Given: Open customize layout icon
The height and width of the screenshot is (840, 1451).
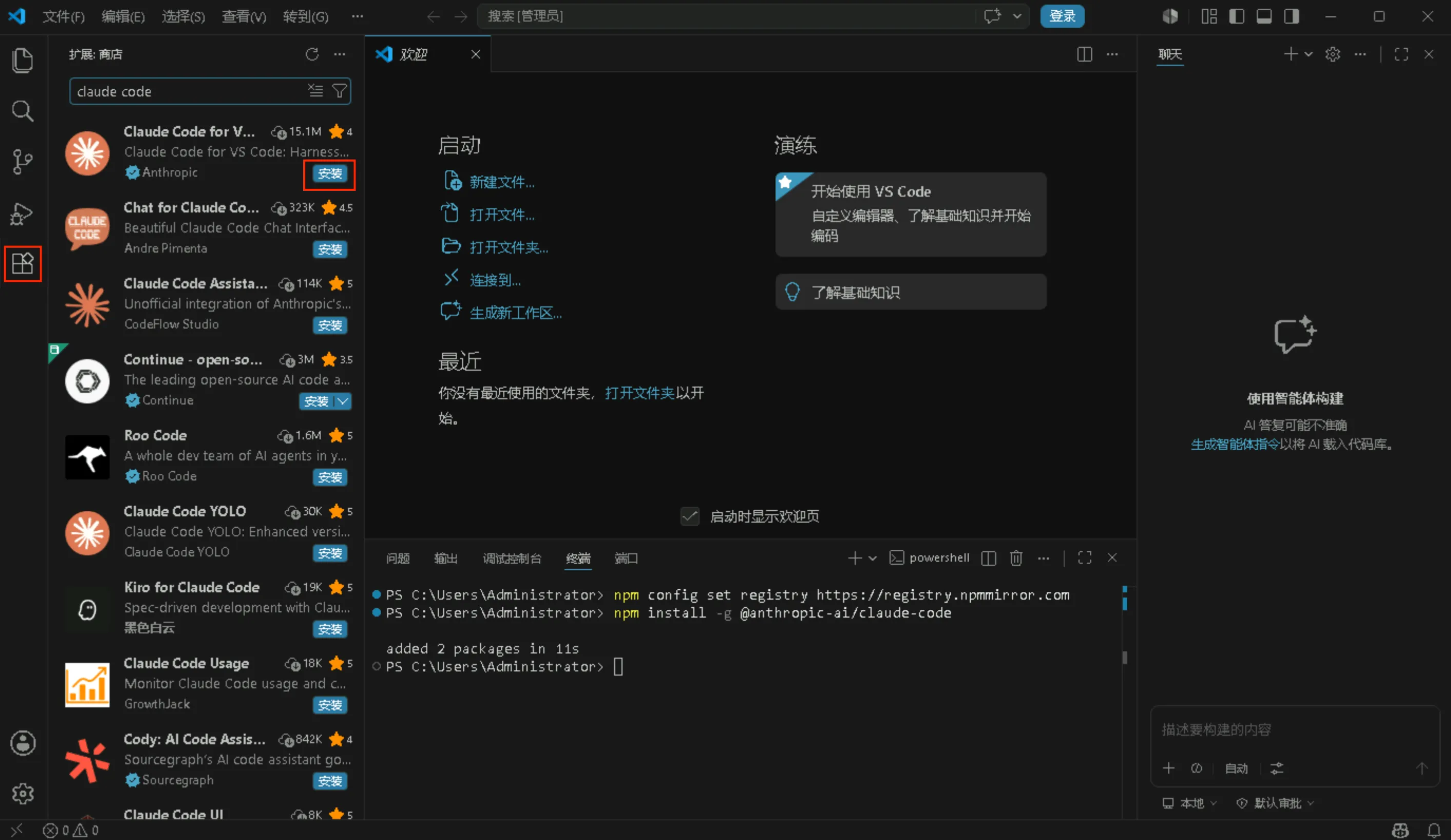Looking at the screenshot, I should 1209,16.
